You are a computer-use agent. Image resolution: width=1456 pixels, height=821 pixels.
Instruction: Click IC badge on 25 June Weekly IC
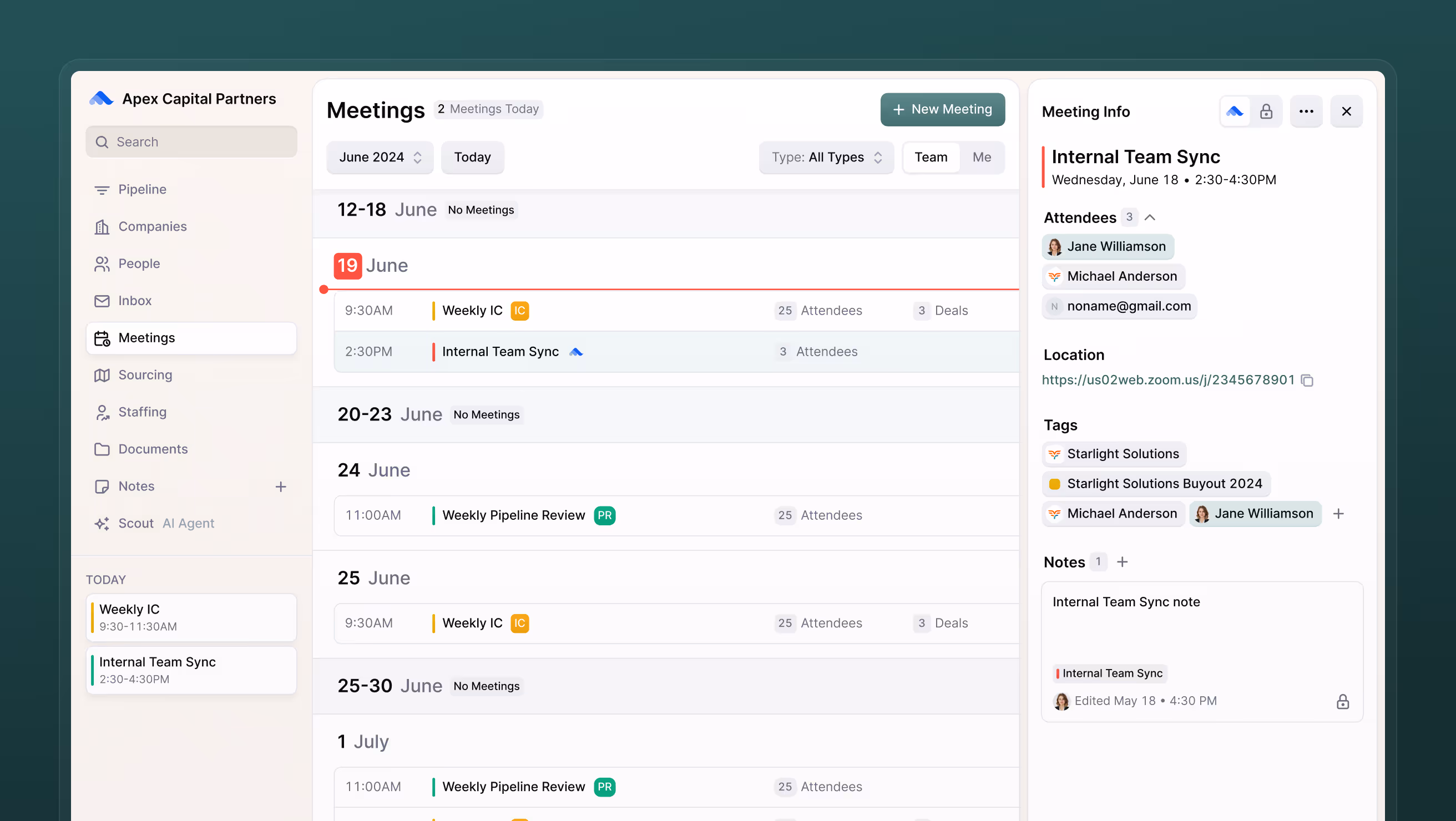tap(519, 623)
